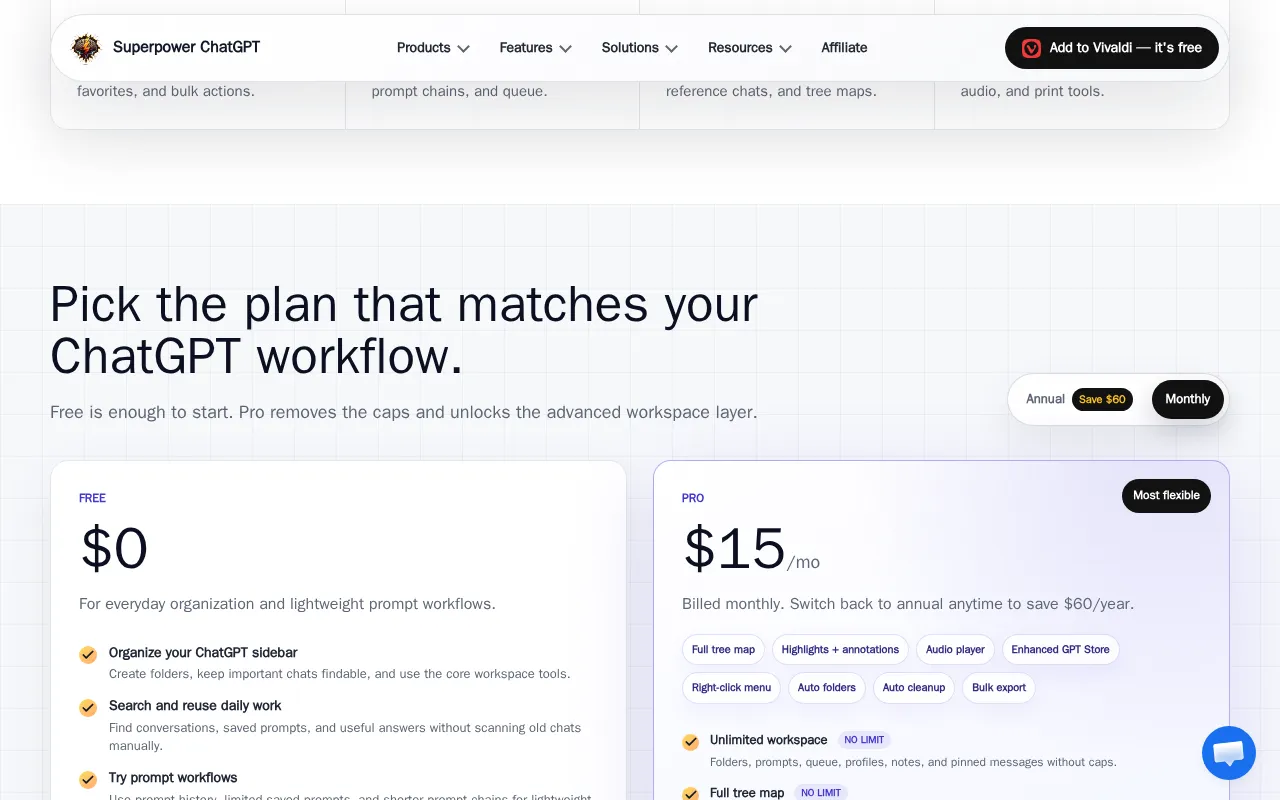
Task: Click 'Organize your ChatGPT sidebar' heading
Action: coord(203,652)
